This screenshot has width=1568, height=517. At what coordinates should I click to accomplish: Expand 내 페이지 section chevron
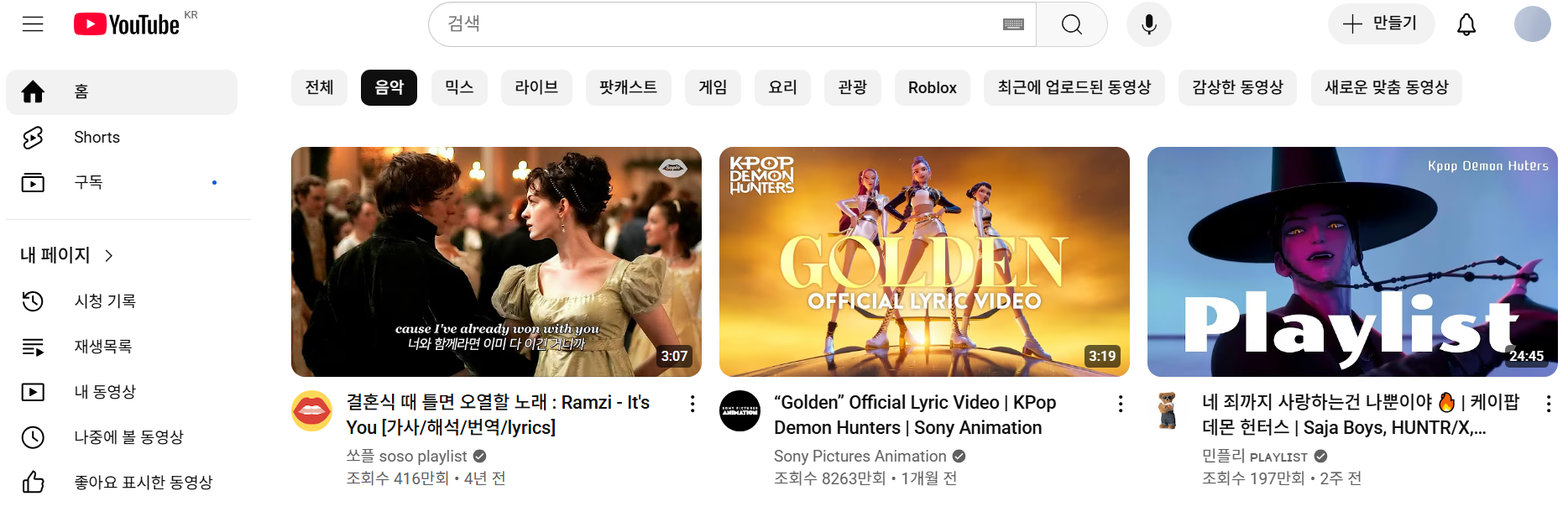tap(109, 255)
